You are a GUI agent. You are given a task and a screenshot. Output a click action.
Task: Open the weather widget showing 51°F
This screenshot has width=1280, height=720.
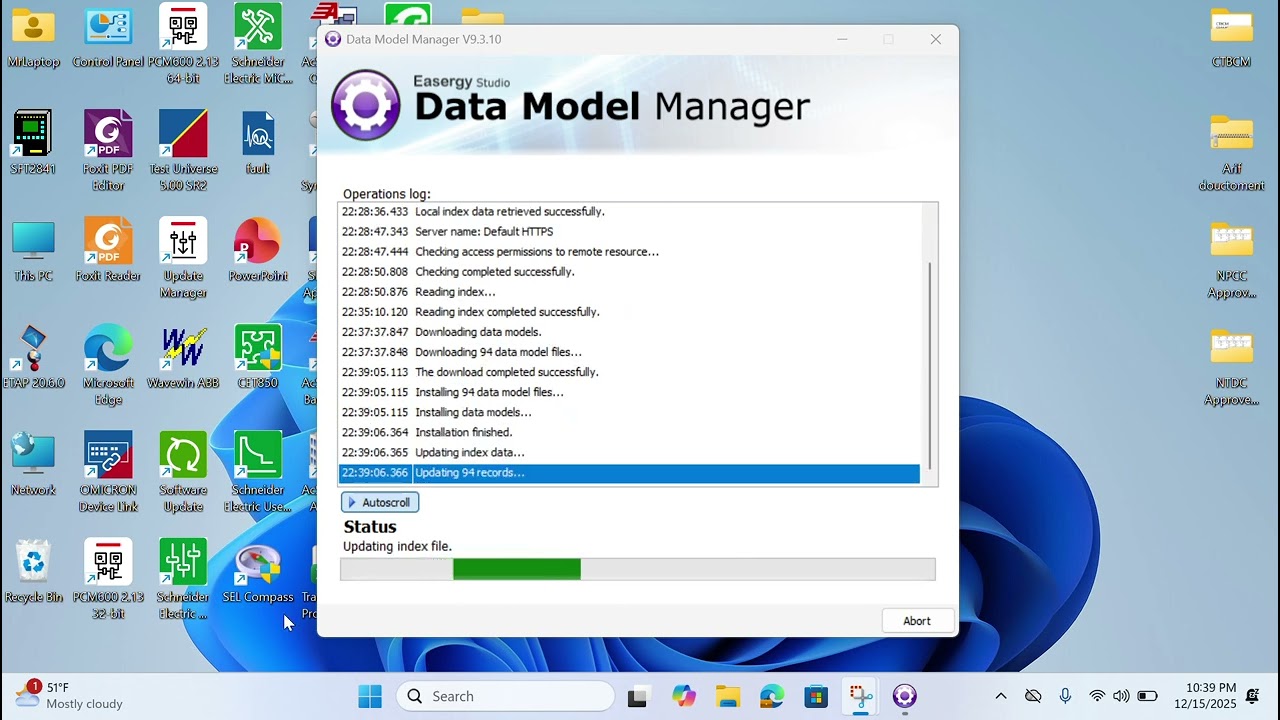(x=70, y=696)
